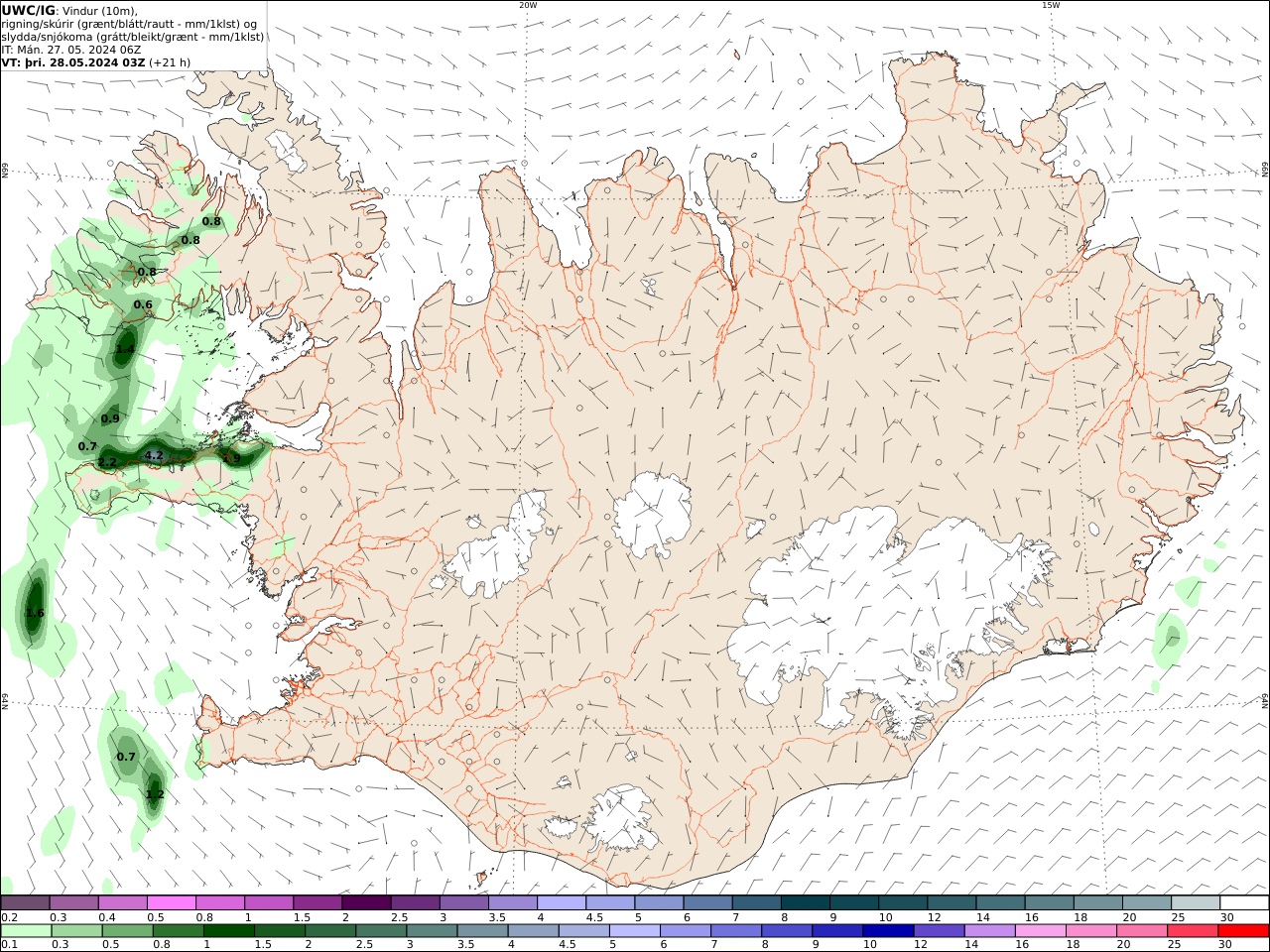Click the 20W longitude label
Screen dimensions: 1270x952
click(x=528, y=5)
